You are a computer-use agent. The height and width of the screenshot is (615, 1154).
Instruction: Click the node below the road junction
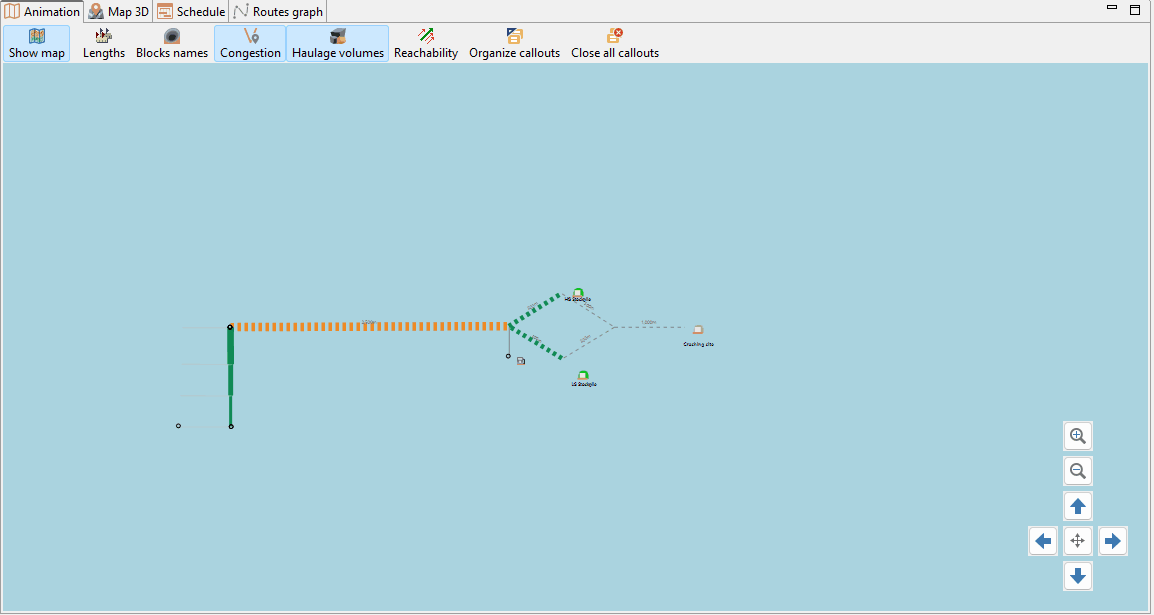tap(508, 356)
